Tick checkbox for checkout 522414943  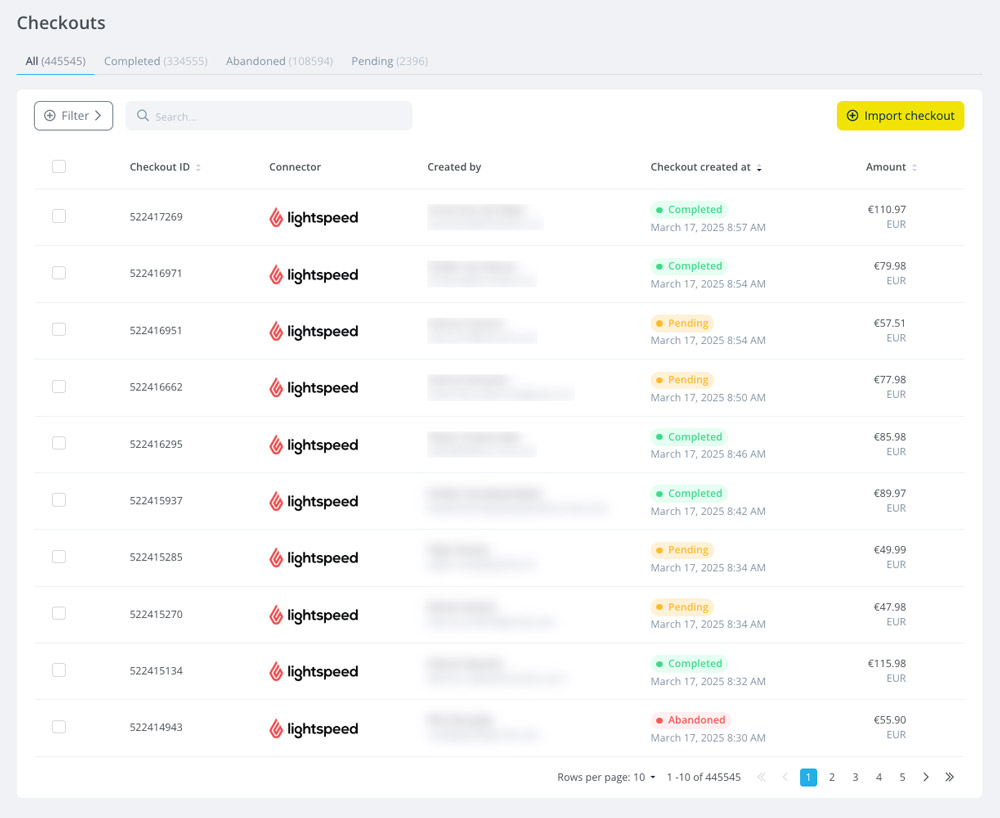pos(59,727)
